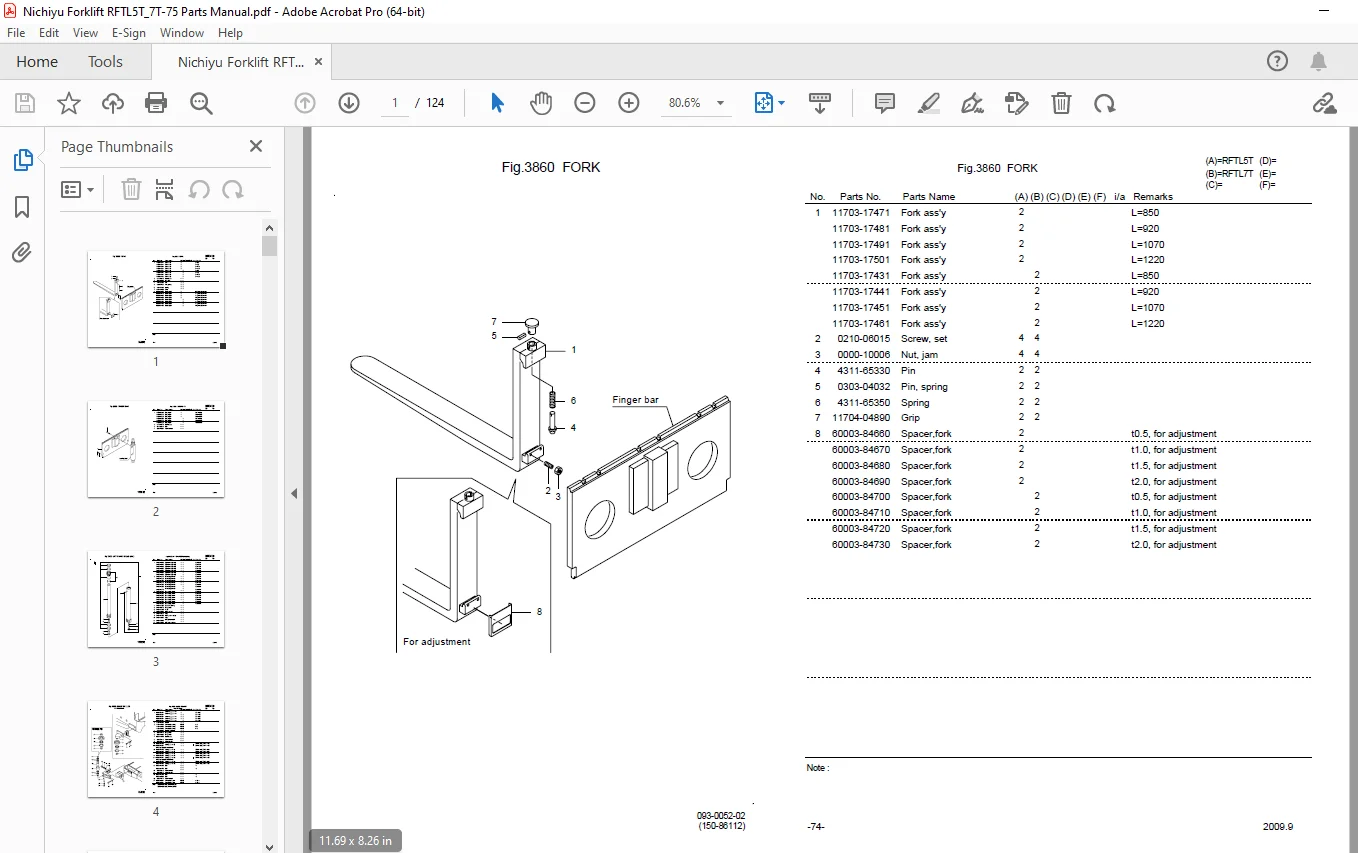Zoom out with the minus circle icon

click(x=585, y=103)
